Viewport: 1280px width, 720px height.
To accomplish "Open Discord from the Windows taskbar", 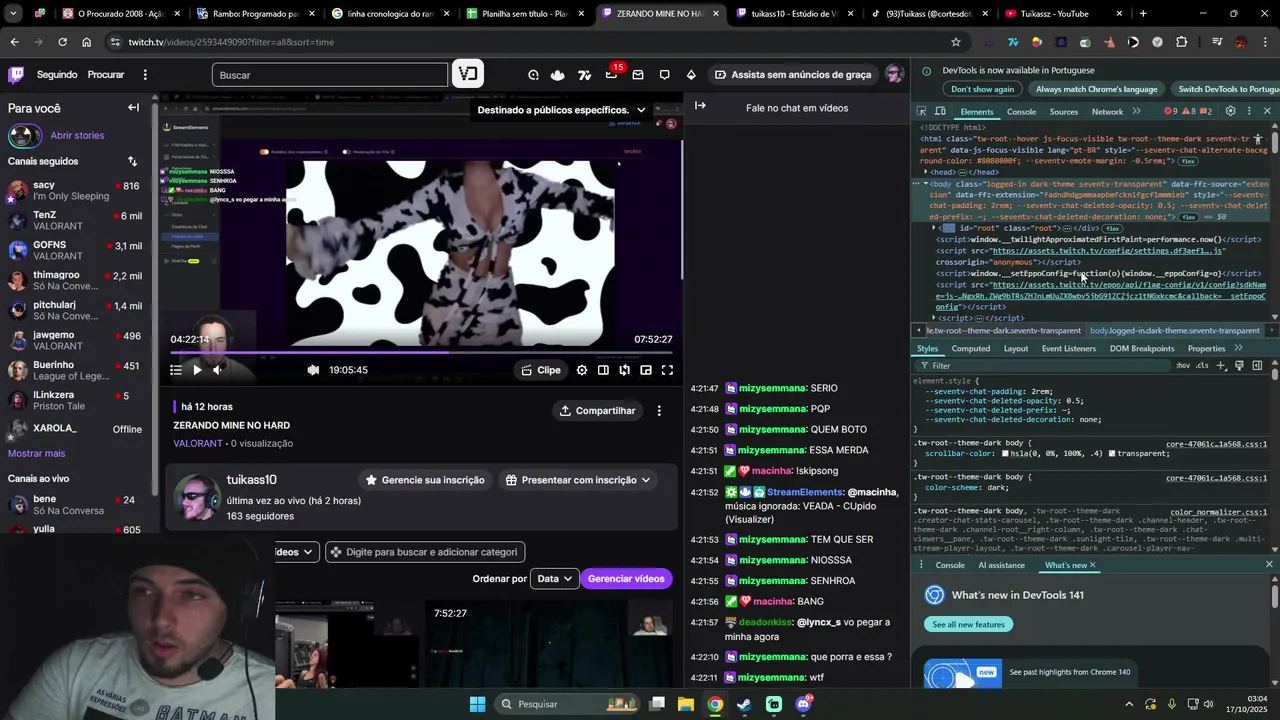I will pyautogui.click(x=804, y=704).
